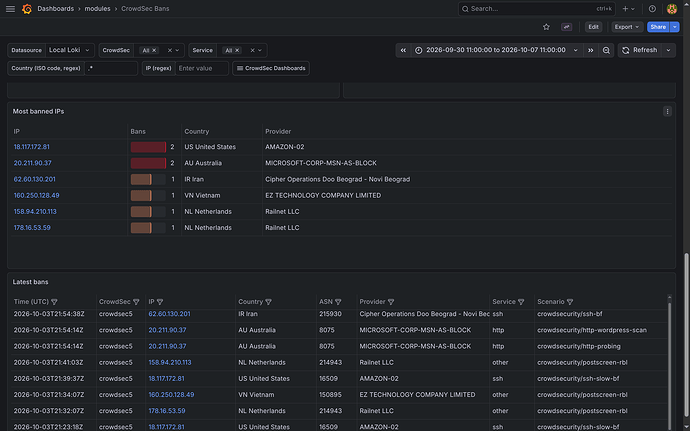Click the Country ISO code regex field

tap(111, 68)
